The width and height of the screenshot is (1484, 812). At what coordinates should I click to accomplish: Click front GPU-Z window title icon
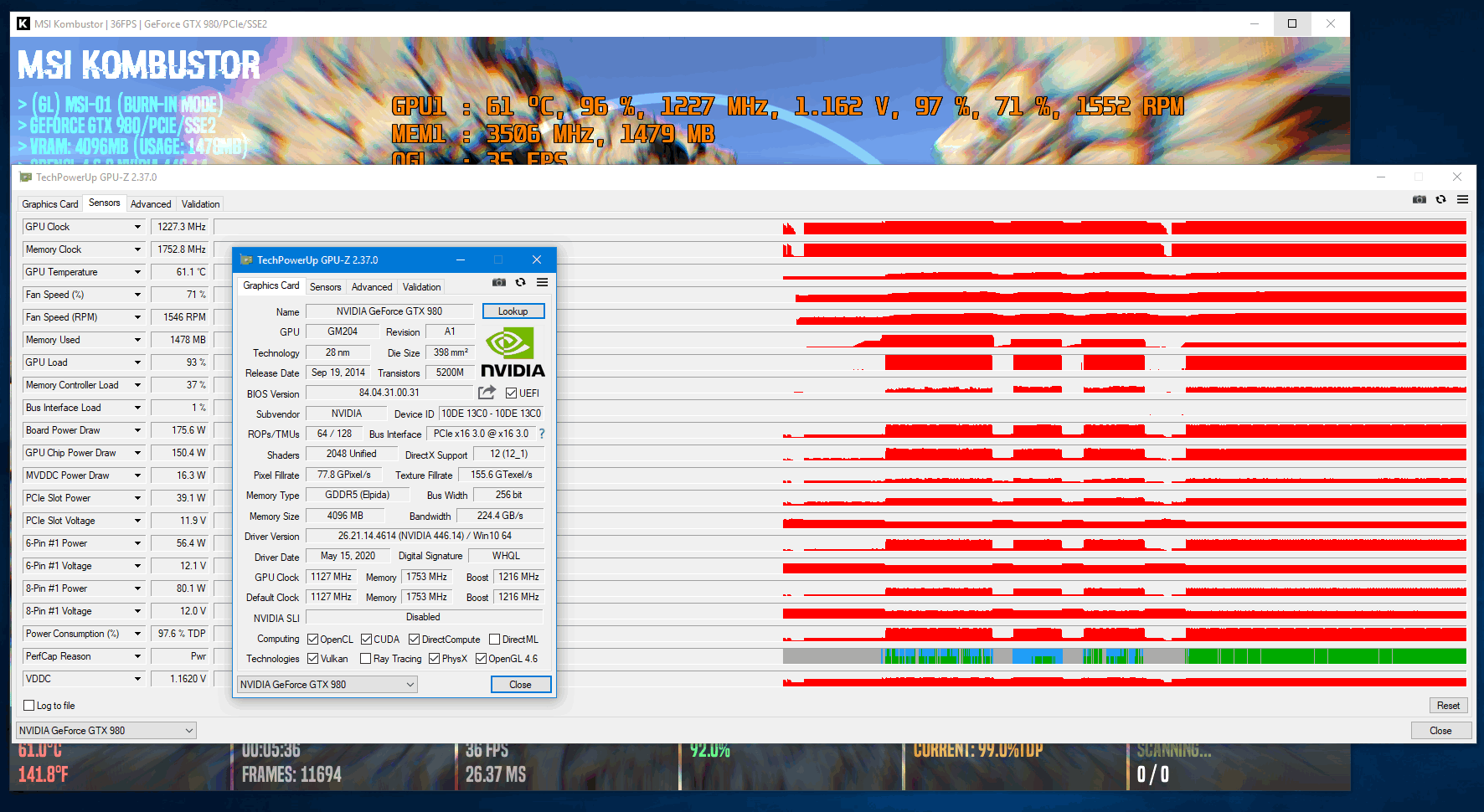pos(246,260)
